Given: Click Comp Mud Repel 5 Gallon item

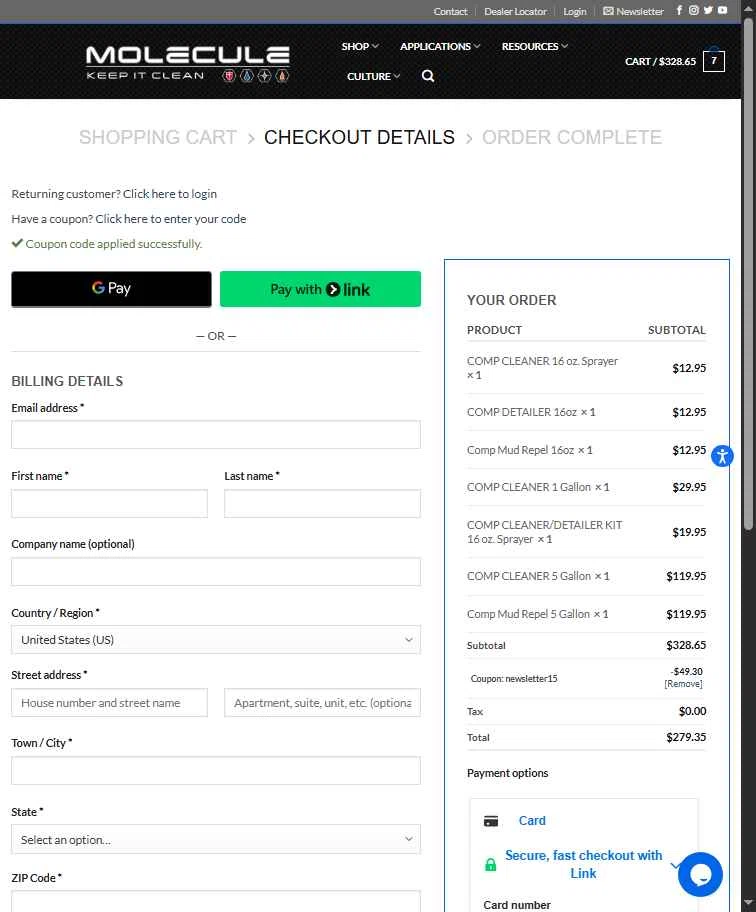Looking at the screenshot, I should tap(537, 614).
